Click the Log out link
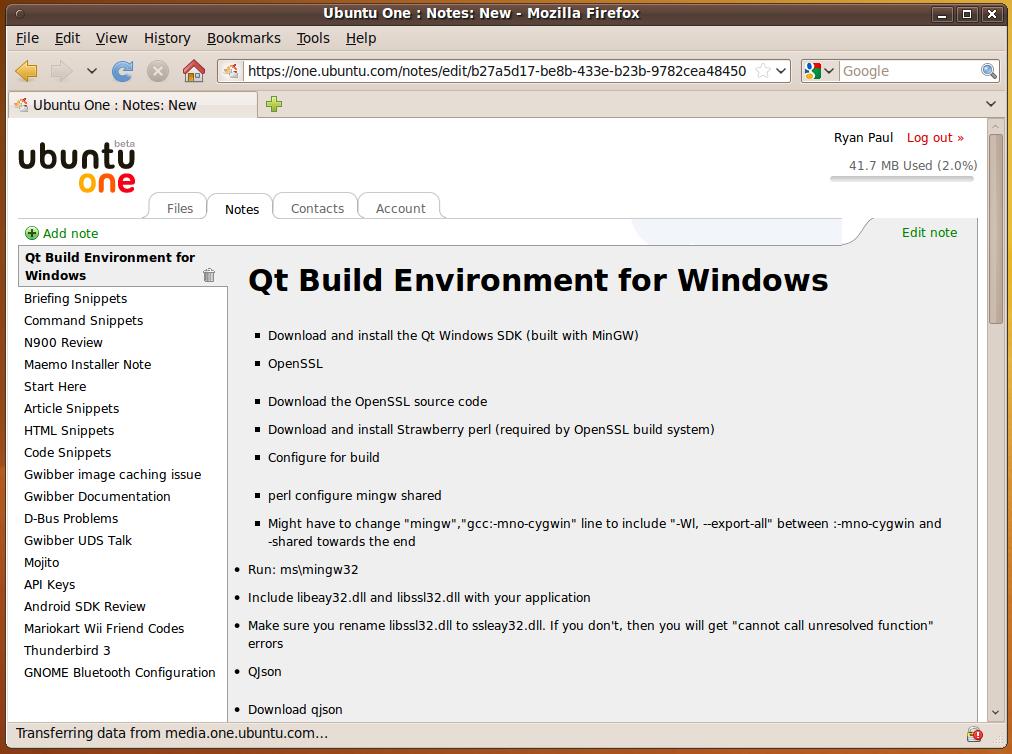The width and height of the screenshot is (1012, 754). (x=935, y=138)
